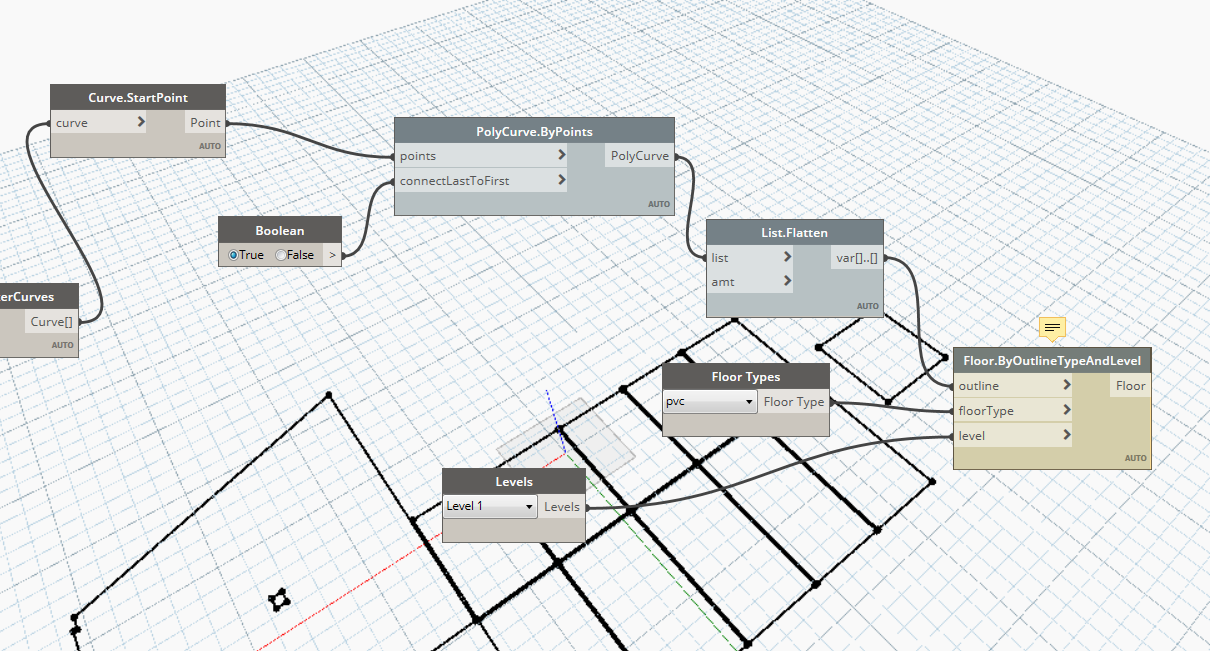Click the chevron on the level input

tap(1067, 435)
